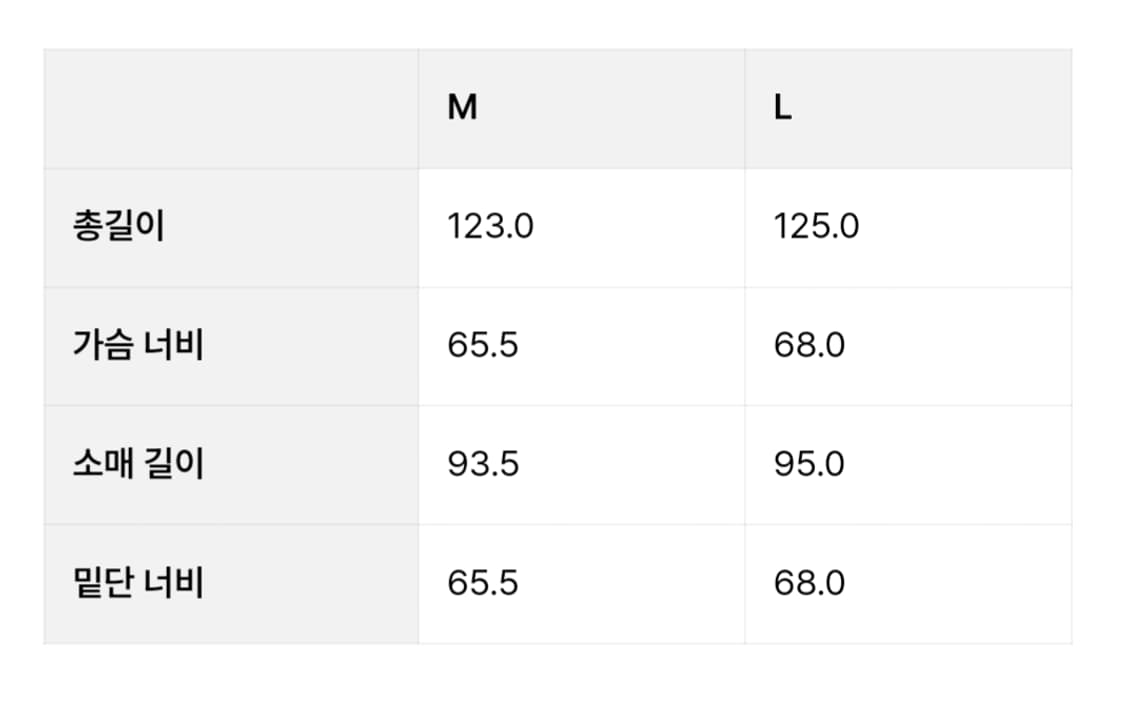Click the 123.0 total length value
Screen dimensions: 1125x703
(490, 227)
